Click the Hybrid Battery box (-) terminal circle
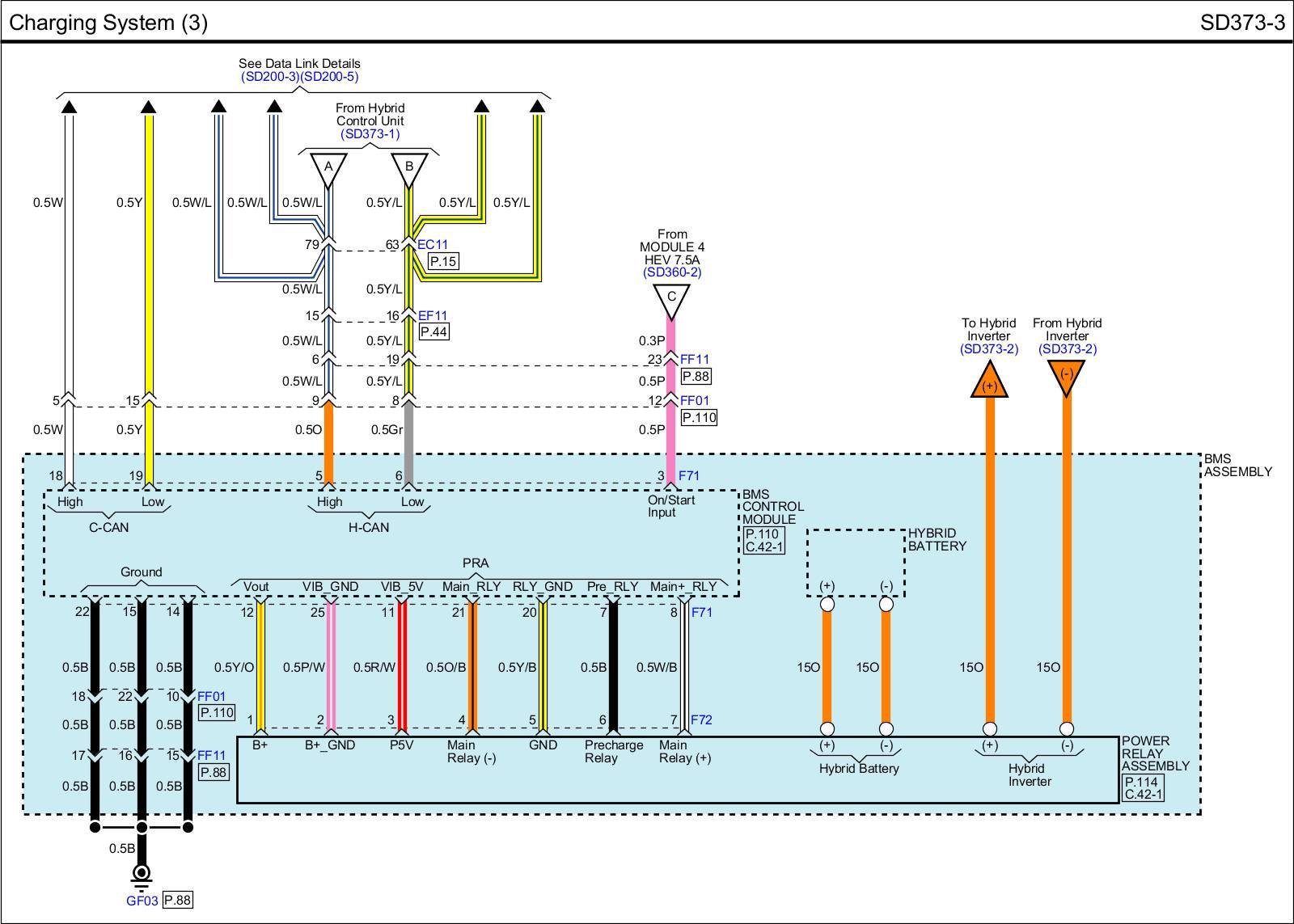The image size is (1294, 924). tap(886, 604)
